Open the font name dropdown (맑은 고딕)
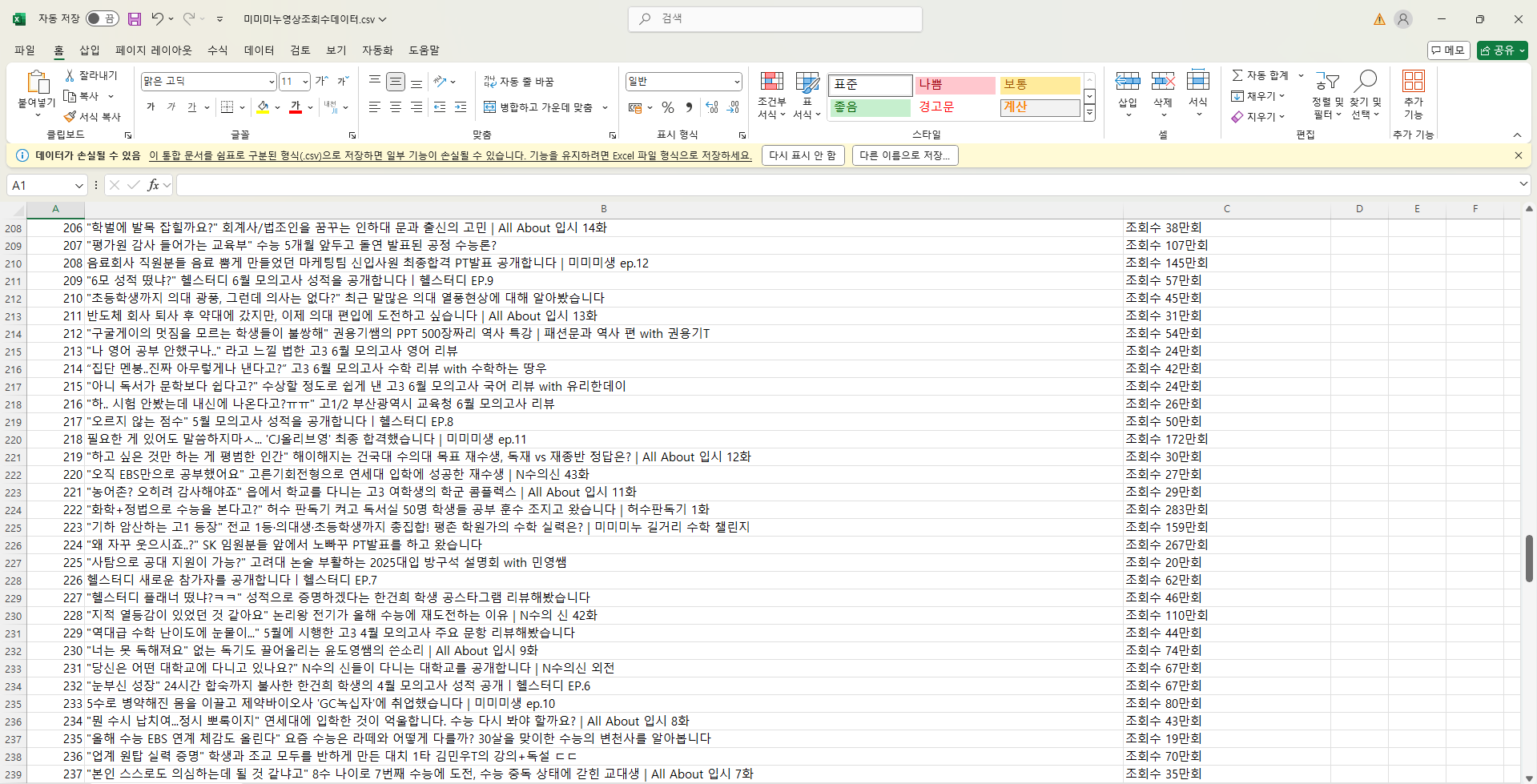 [x=272, y=82]
